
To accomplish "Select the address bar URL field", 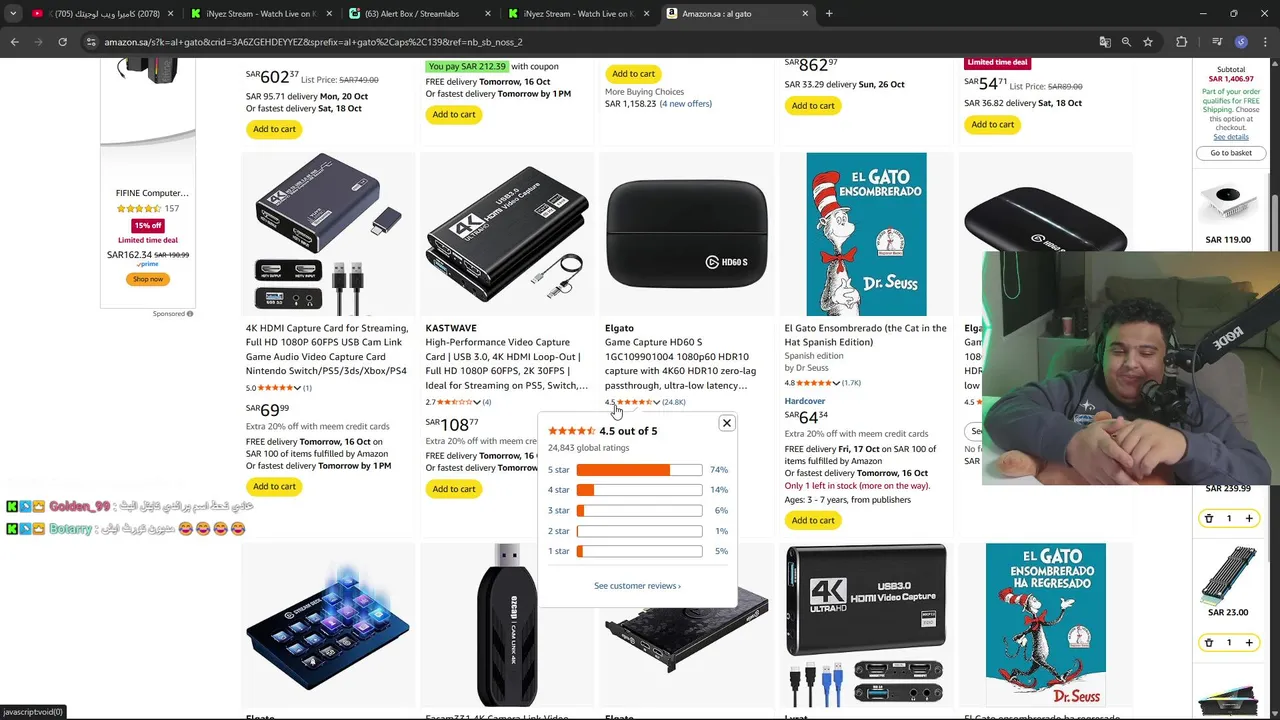I will click(590, 42).
